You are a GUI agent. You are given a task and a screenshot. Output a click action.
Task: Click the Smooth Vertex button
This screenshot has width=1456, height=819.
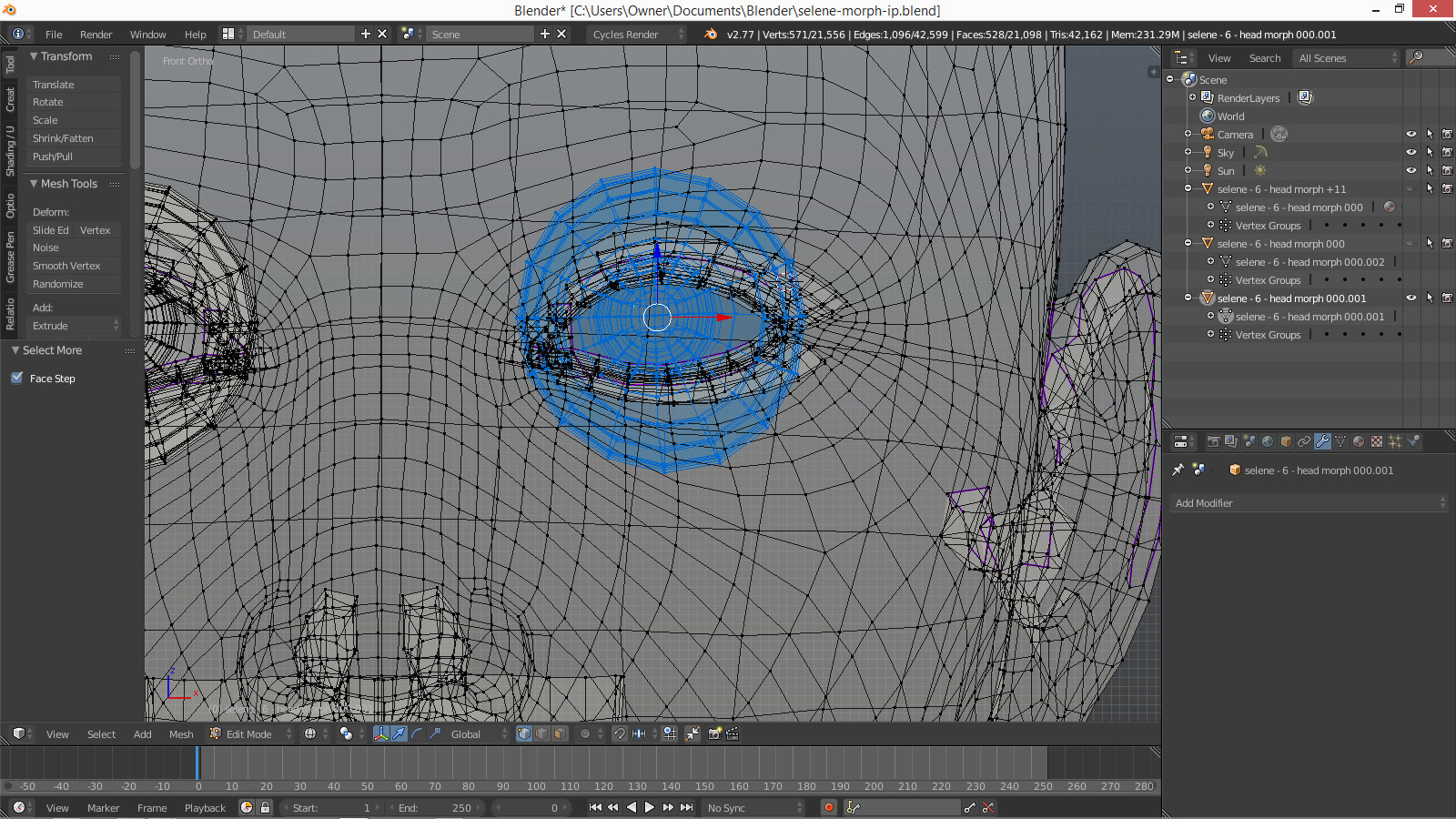click(75, 266)
